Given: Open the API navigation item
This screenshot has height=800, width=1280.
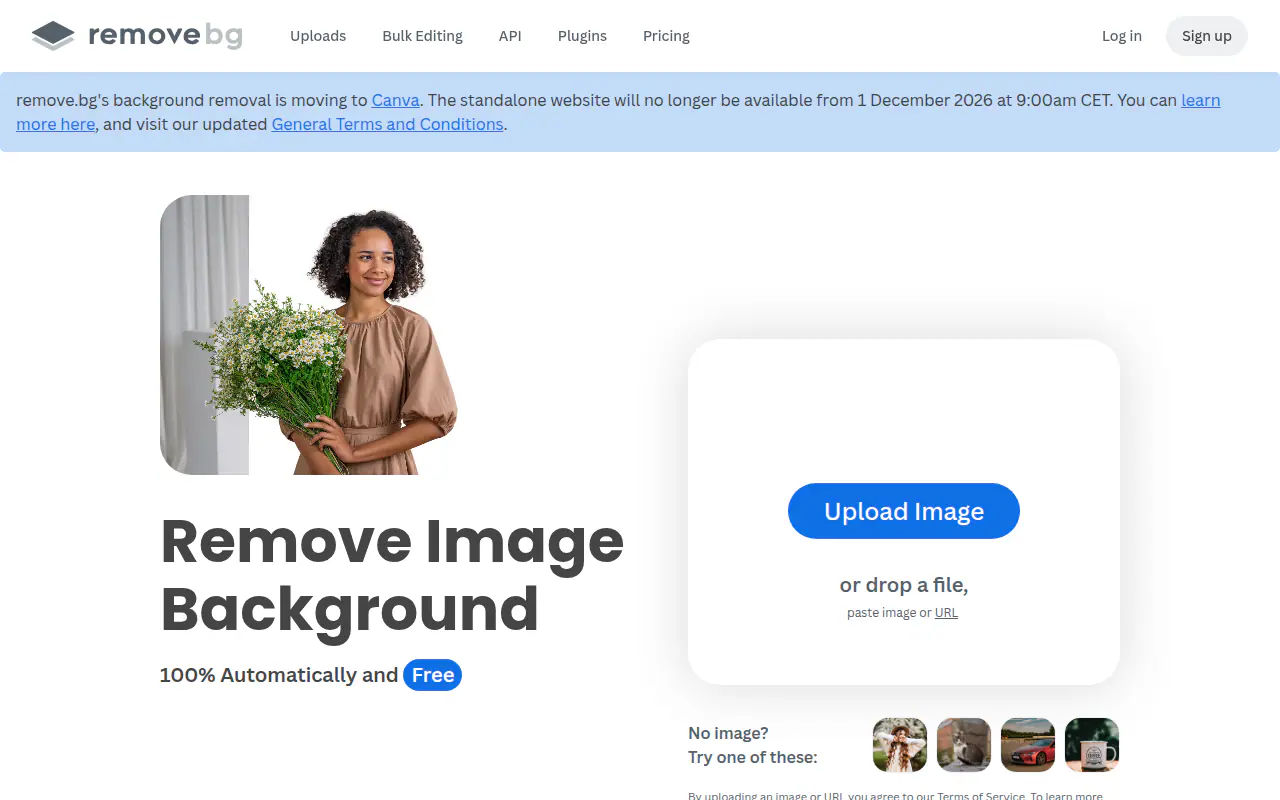Looking at the screenshot, I should click(x=510, y=36).
